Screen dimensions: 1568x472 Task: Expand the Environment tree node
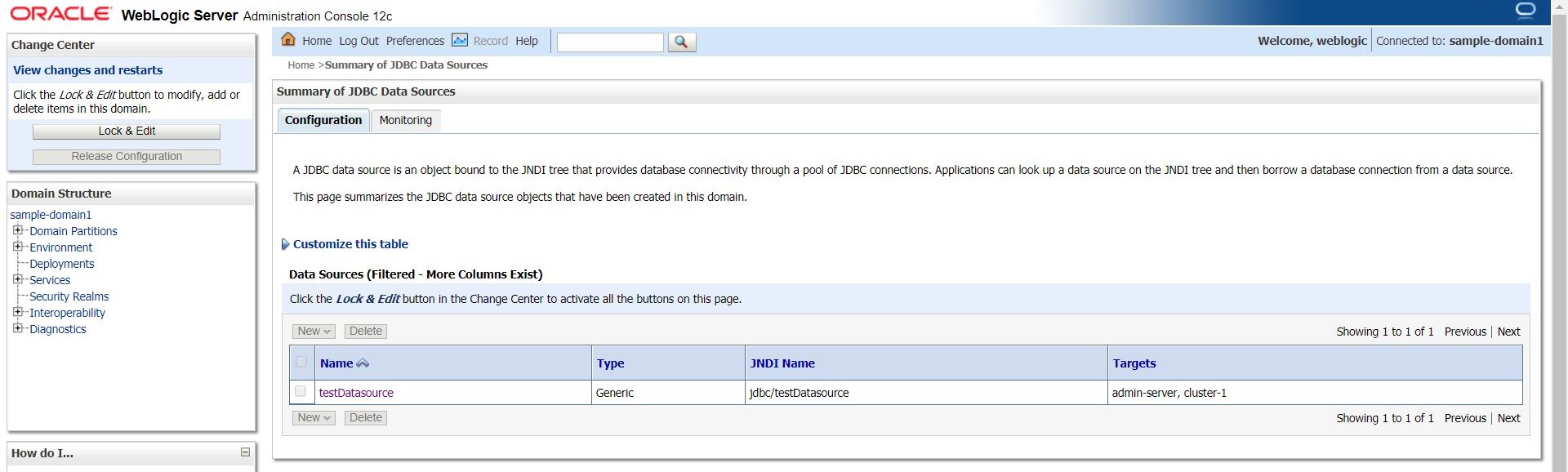tap(17, 247)
